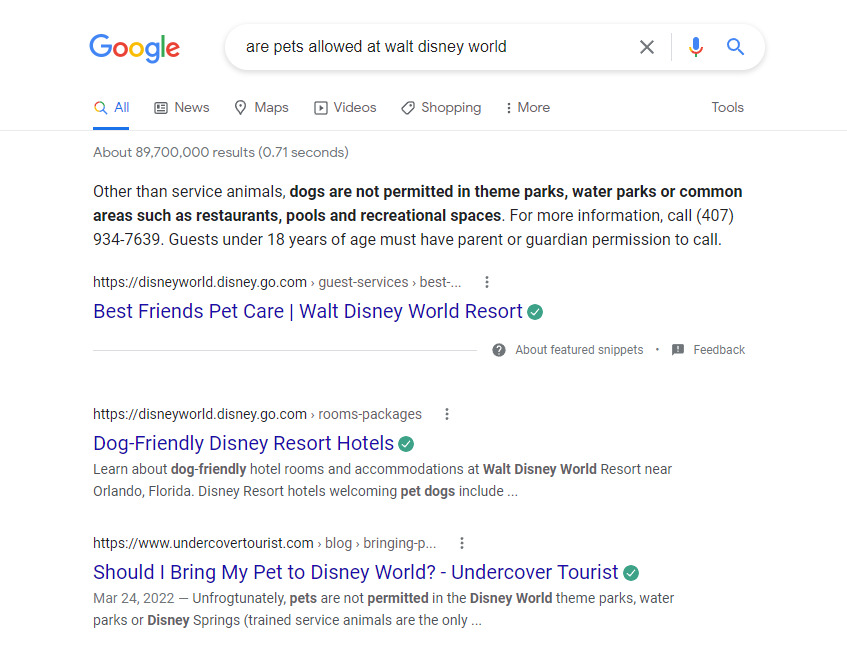Open the Dog-Friendly Disney Resort Hotels link
Screen dimensions: 847x647
pyautogui.click(x=244, y=443)
